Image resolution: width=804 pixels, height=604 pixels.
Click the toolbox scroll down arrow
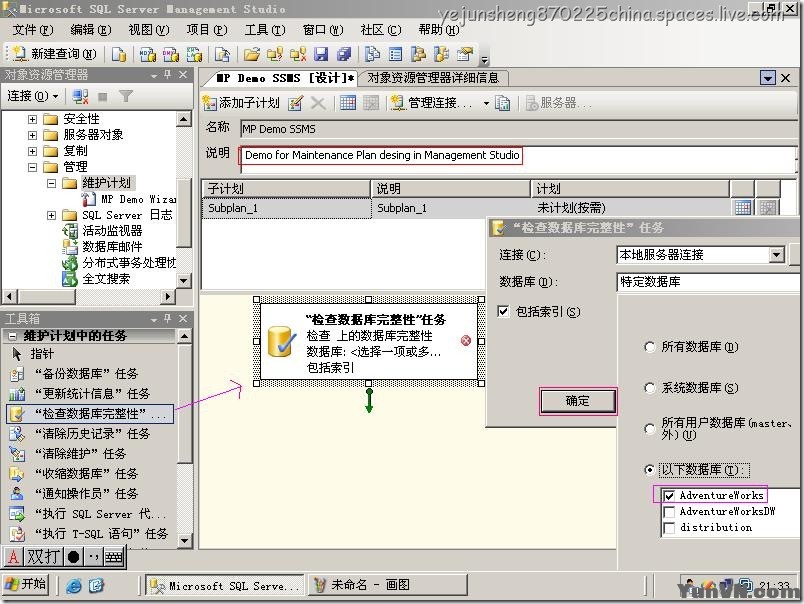[x=185, y=541]
